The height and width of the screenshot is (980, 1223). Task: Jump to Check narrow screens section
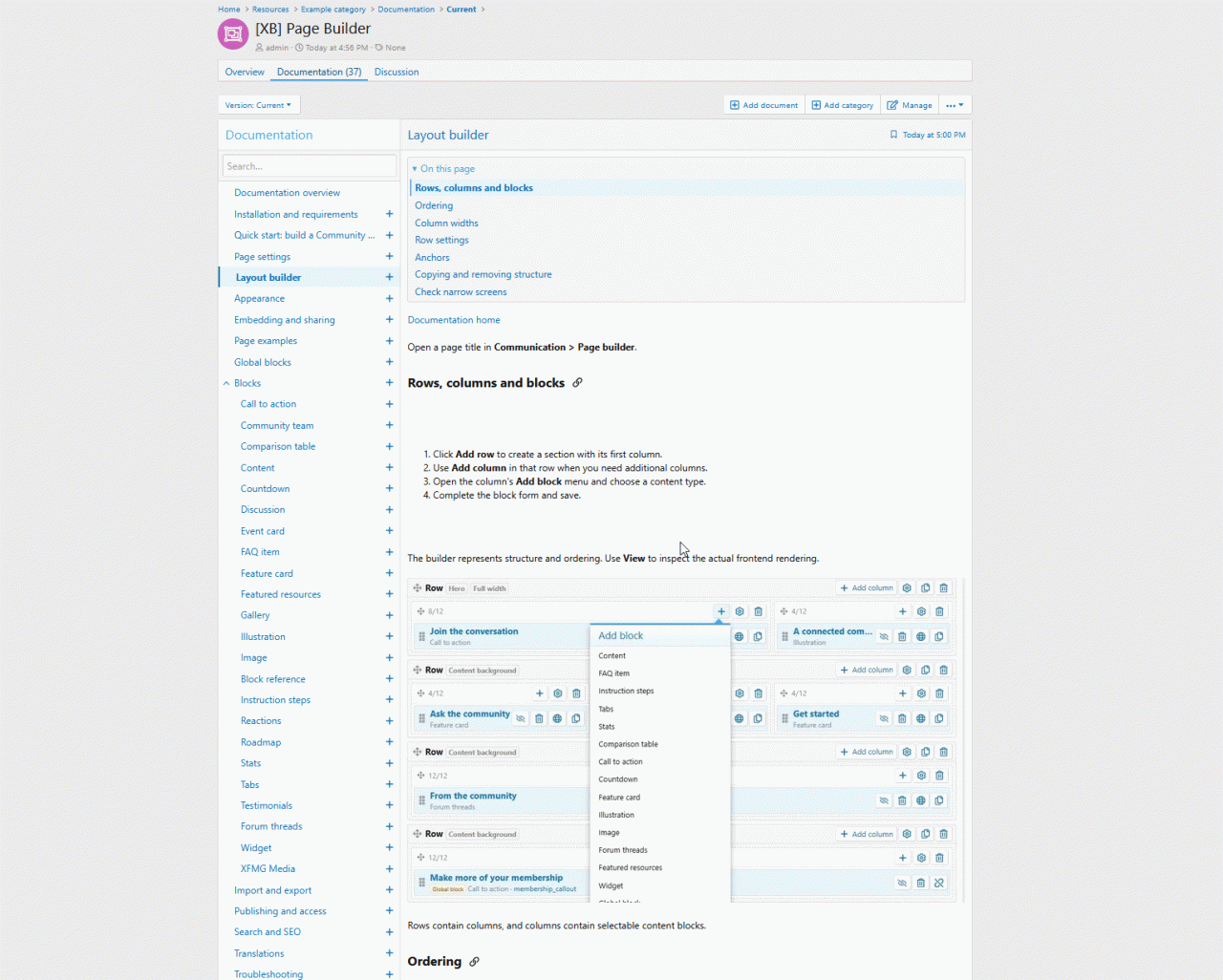461,292
